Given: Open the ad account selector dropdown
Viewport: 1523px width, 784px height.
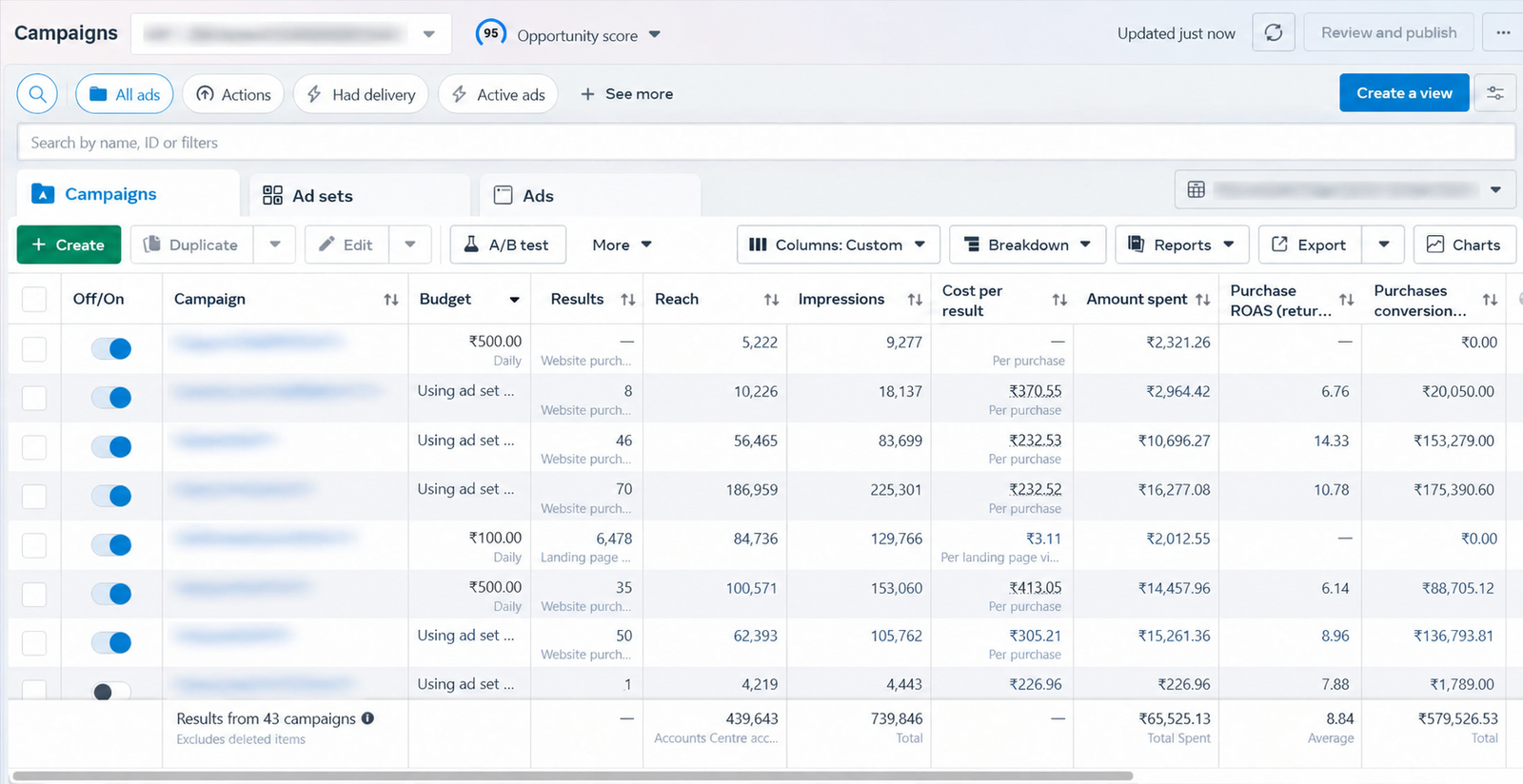Looking at the screenshot, I should [x=291, y=34].
